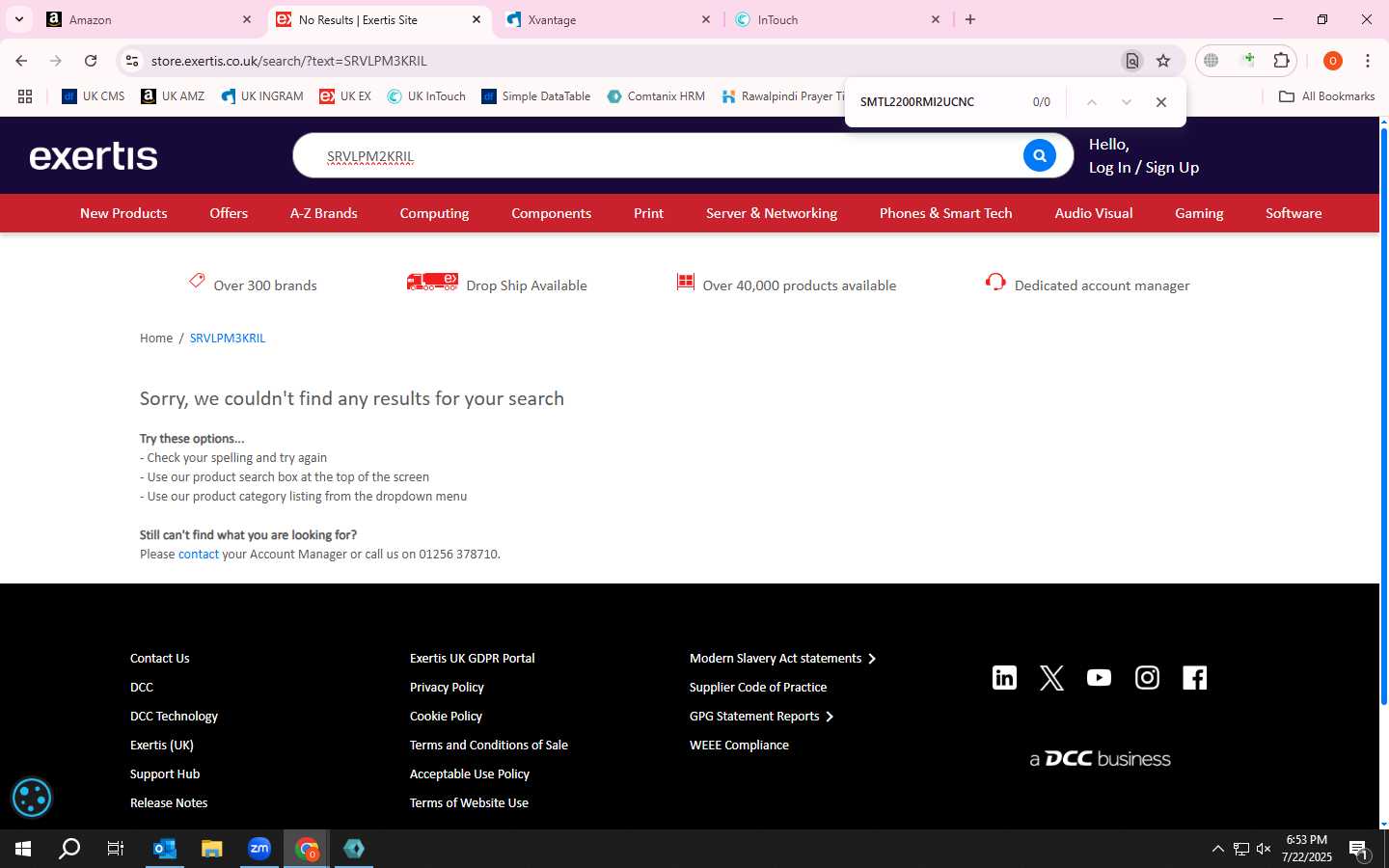Image resolution: width=1389 pixels, height=868 pixels.
Task: Open the Support Hub footer link
Action: coord(165,774)
